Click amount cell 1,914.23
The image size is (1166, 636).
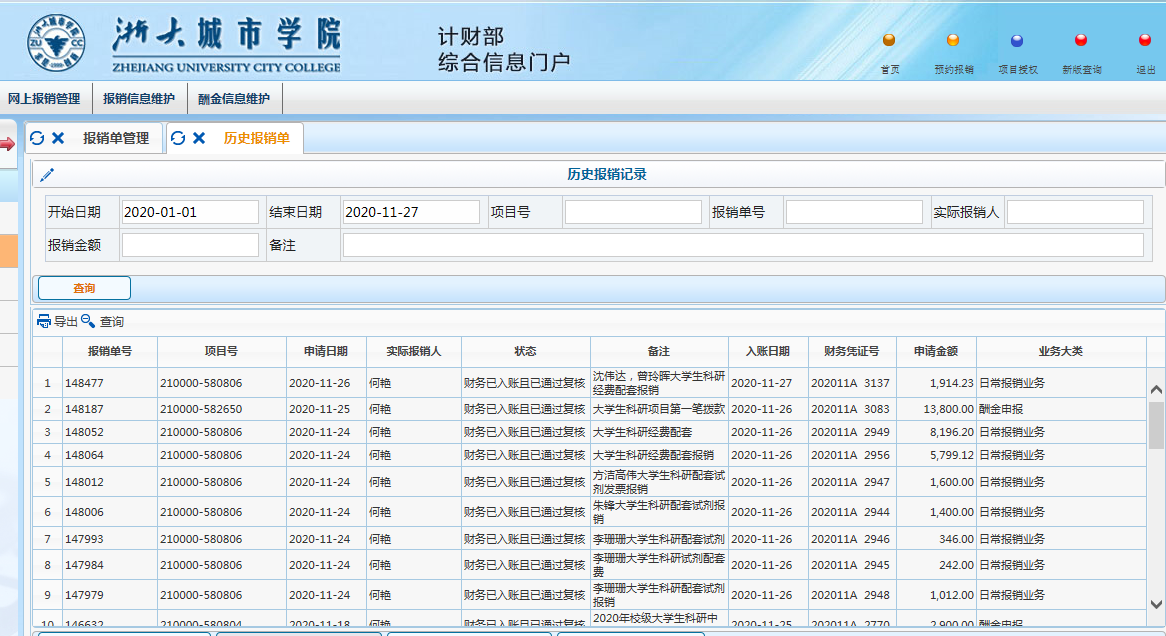click(951, 383)
